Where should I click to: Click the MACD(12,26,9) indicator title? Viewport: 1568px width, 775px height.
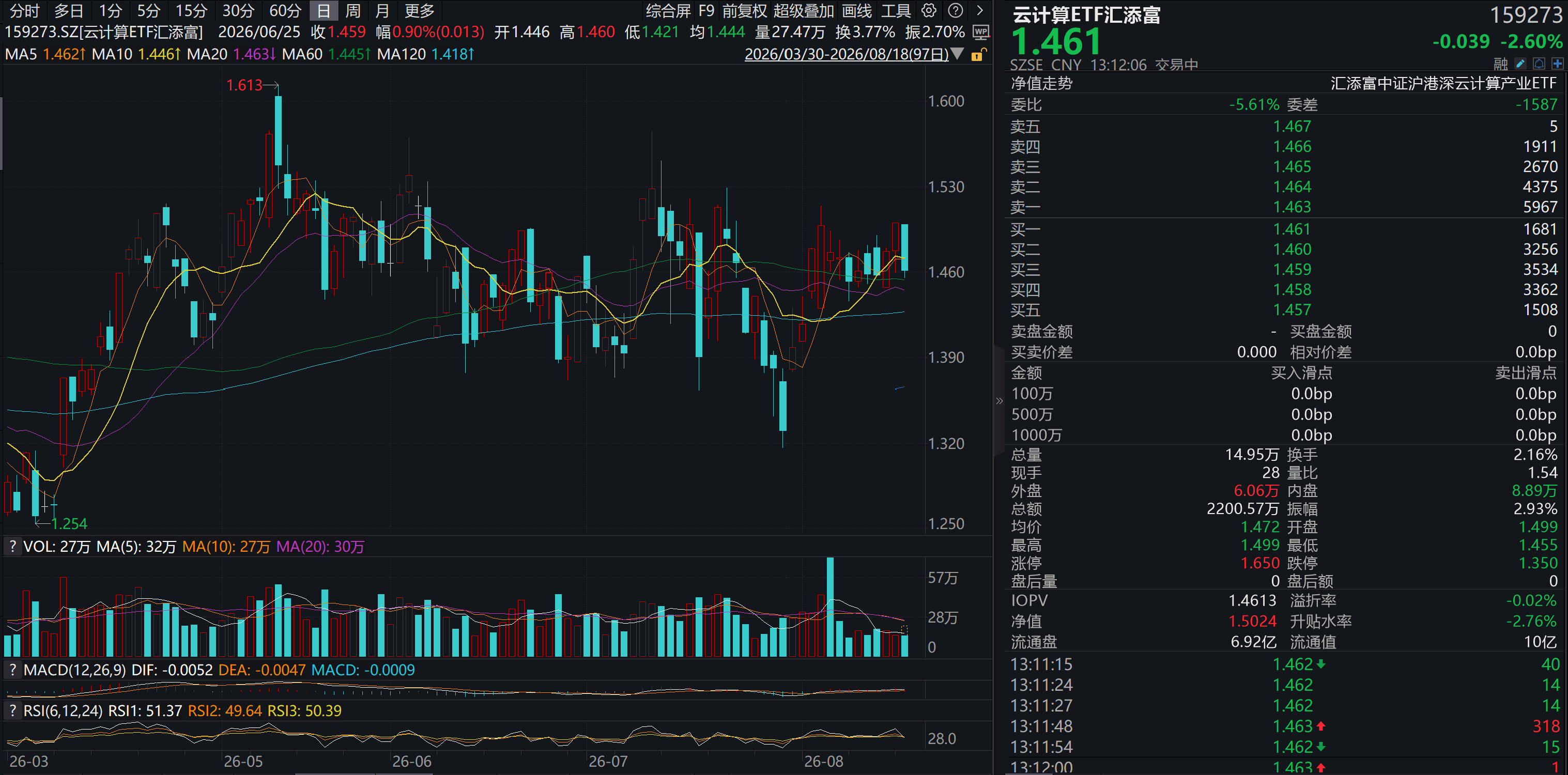point(74,670)
